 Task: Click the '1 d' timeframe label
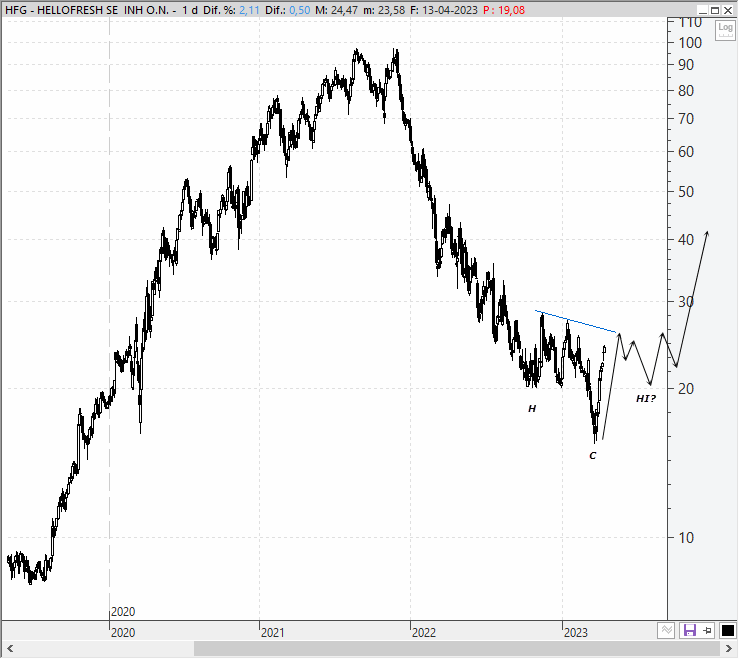[190, 10]
